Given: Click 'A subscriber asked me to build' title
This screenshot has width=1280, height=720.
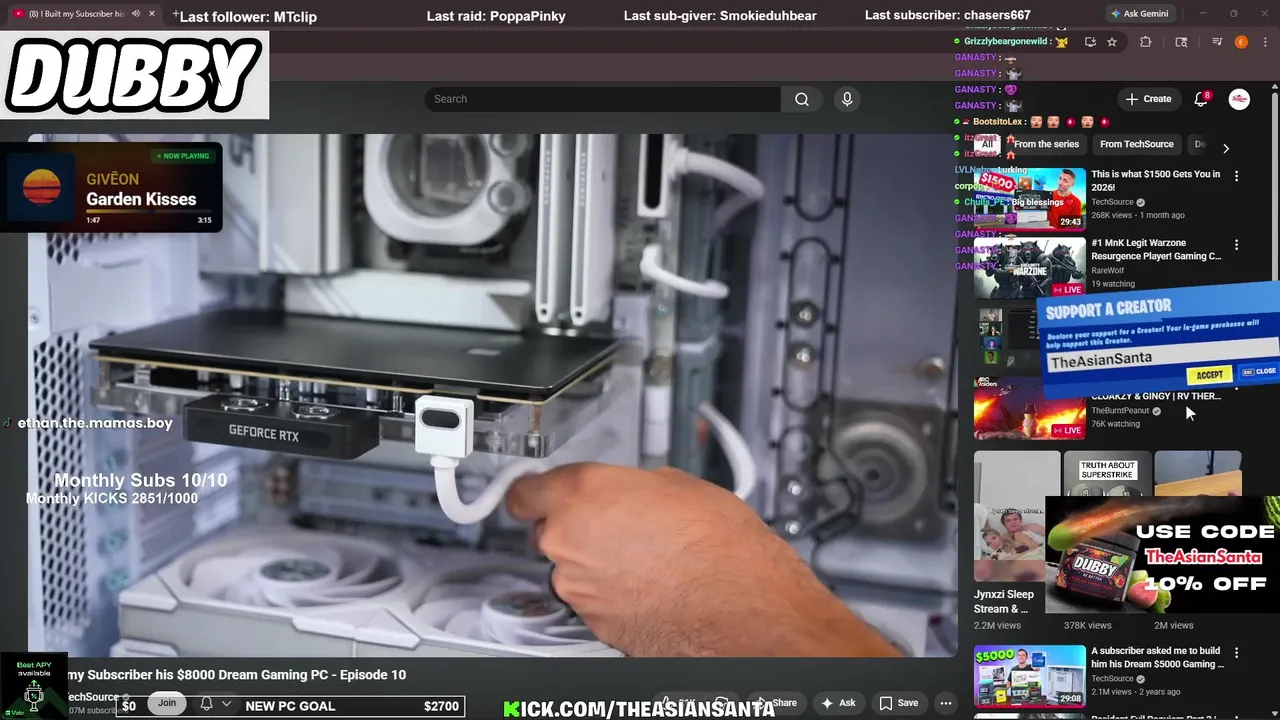Looking at the screenshot, I should coord(1157,658).
